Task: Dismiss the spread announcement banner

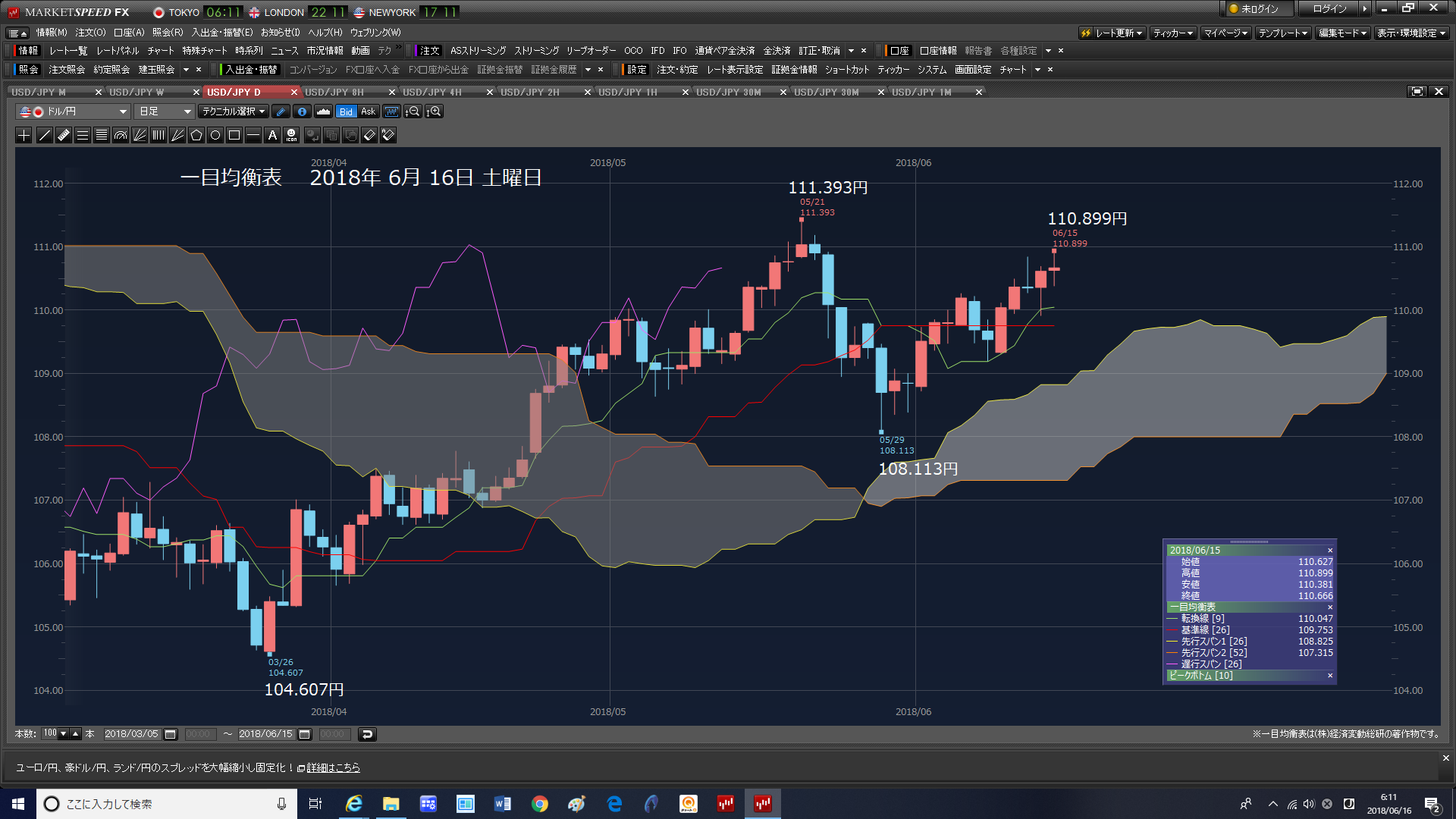Action: (x=1445, y=758)
